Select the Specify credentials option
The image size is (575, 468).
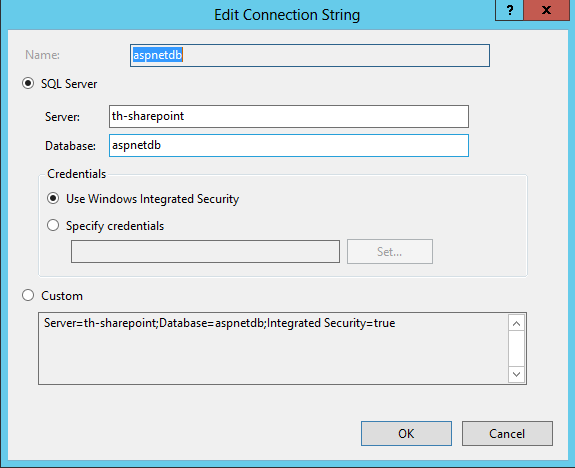pyautogui.click(x=53, y=225)
